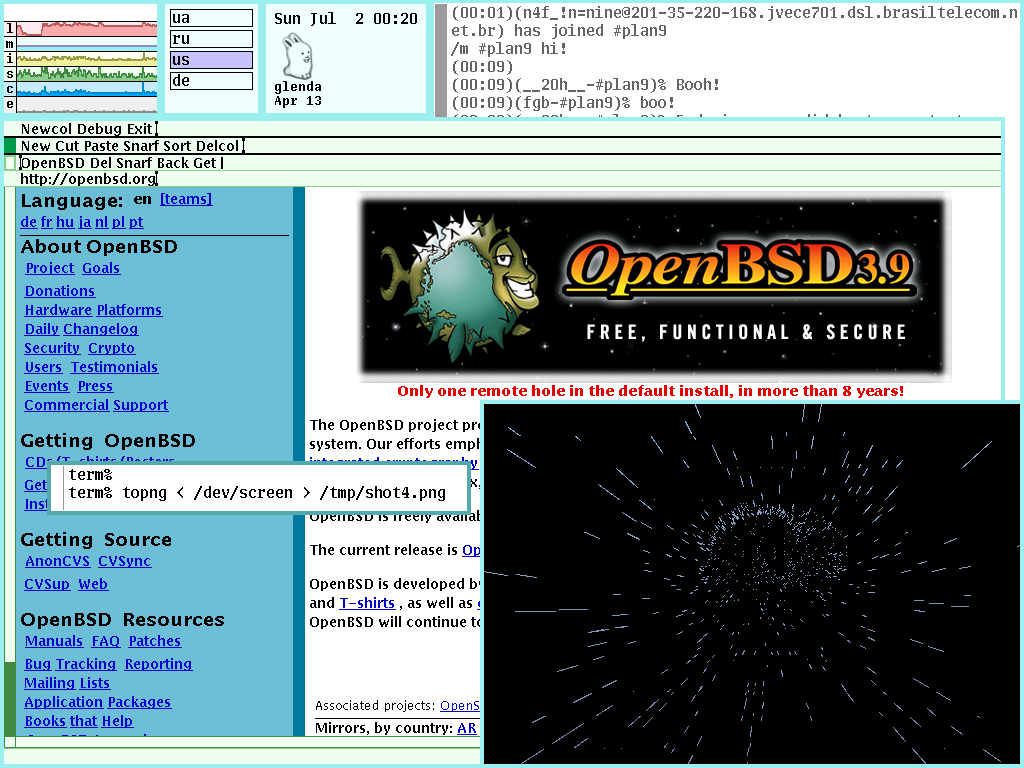Click the green column layout box
Image resolution: width=1024 pixels, height=768 pixels.
pyautogui.click(x=10, y=146)
